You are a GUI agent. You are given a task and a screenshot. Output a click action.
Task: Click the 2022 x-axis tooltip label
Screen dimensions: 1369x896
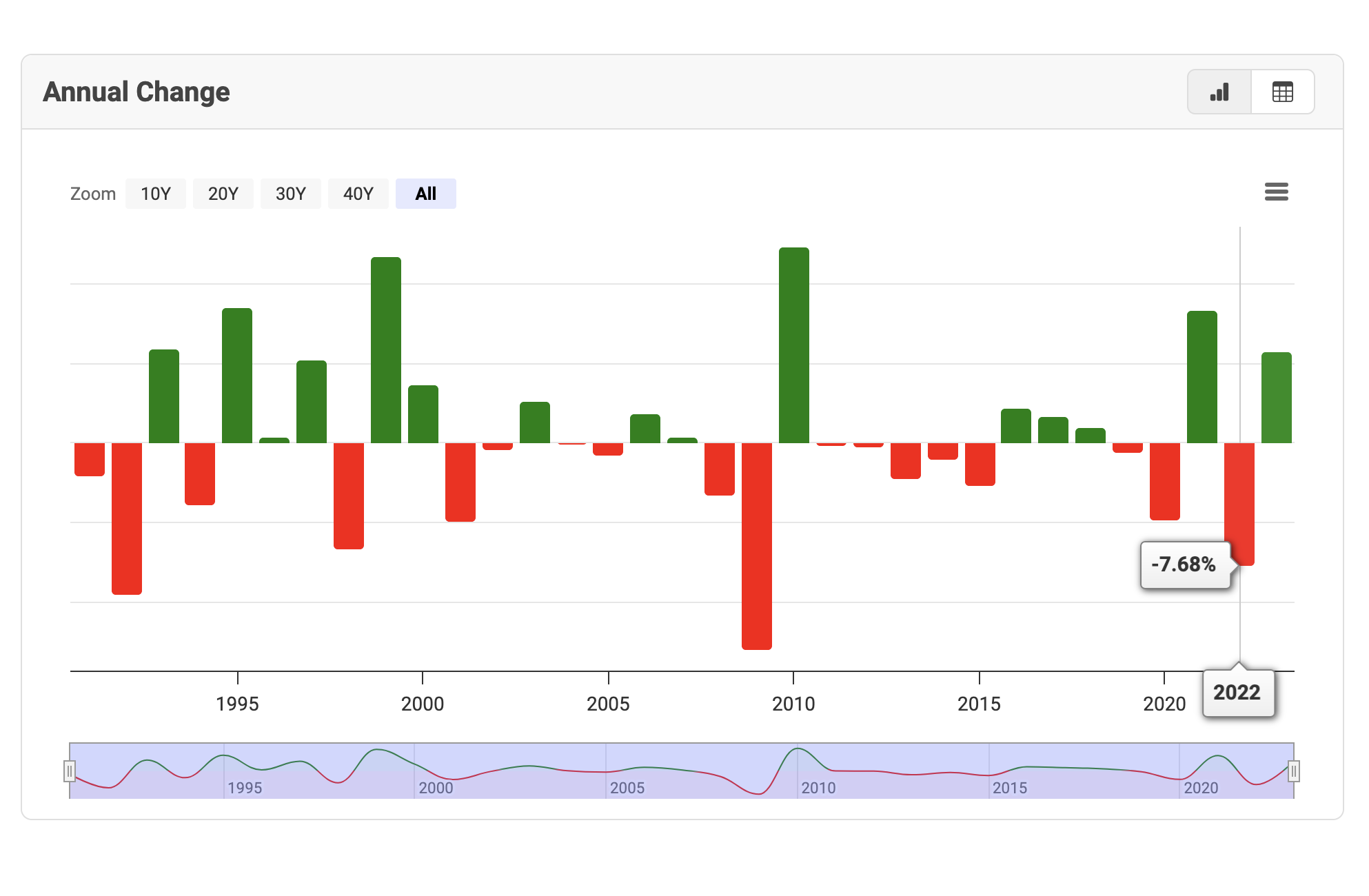pyautogui.click(x=1237, y=692)
